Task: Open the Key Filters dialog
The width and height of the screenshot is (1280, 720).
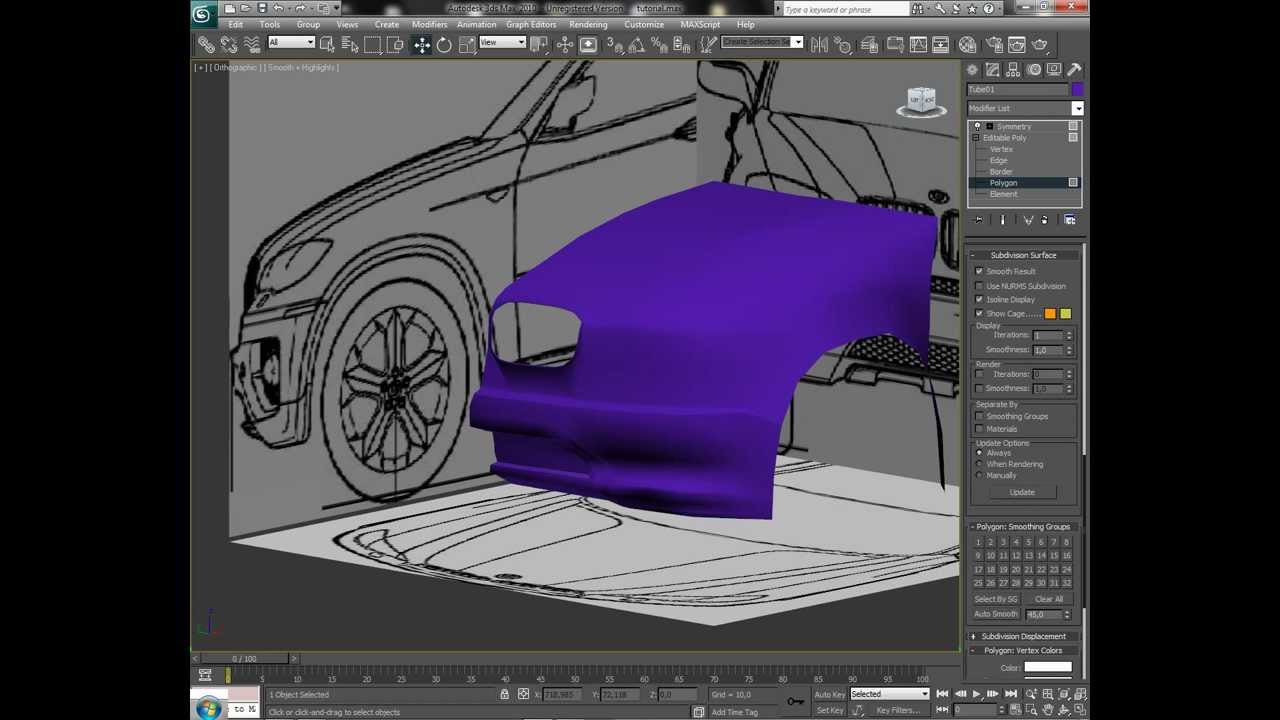Action: 898,710
